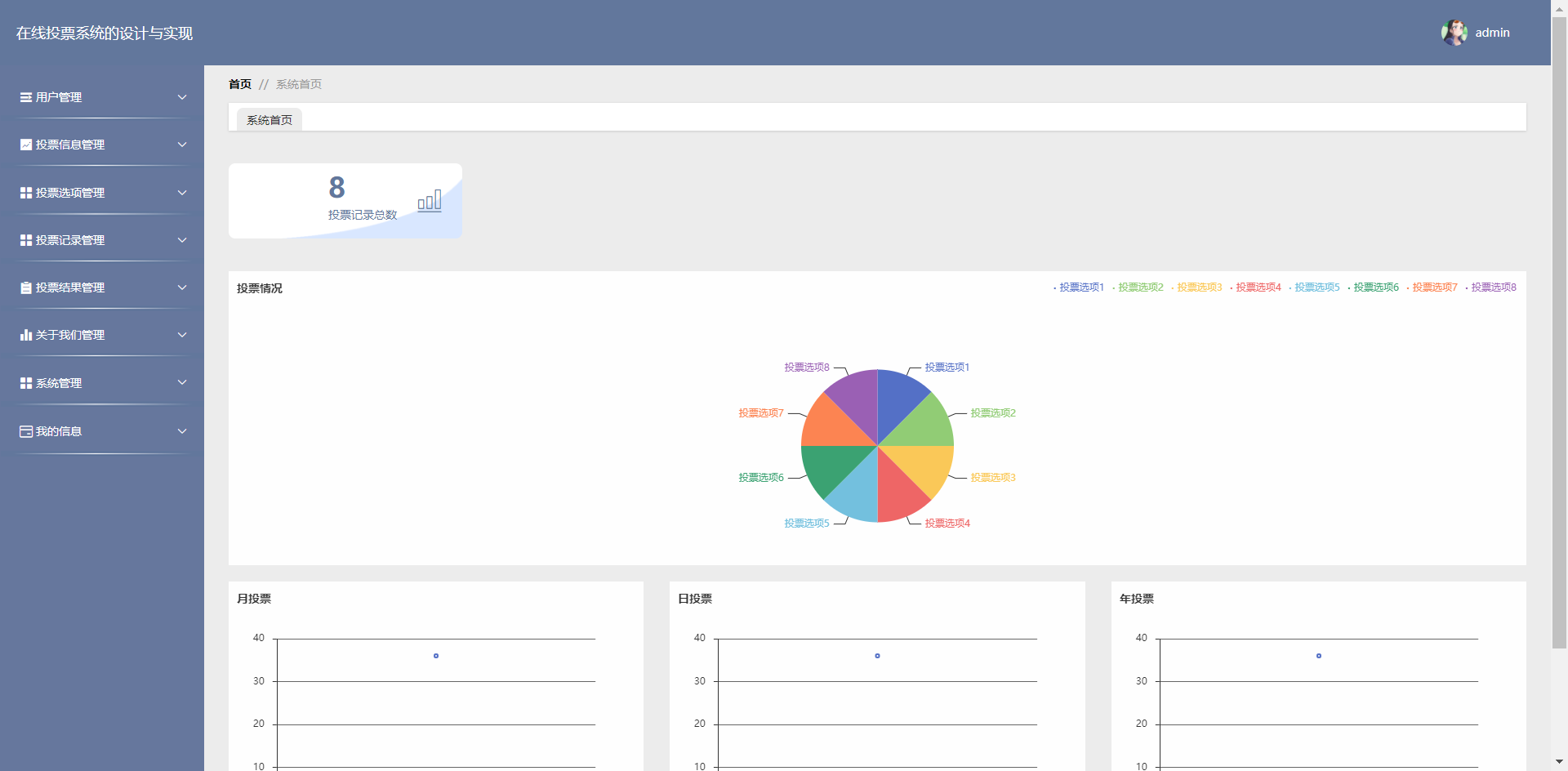
Task: Click the admin avatar picture
Action: (x=1454, y=33)
